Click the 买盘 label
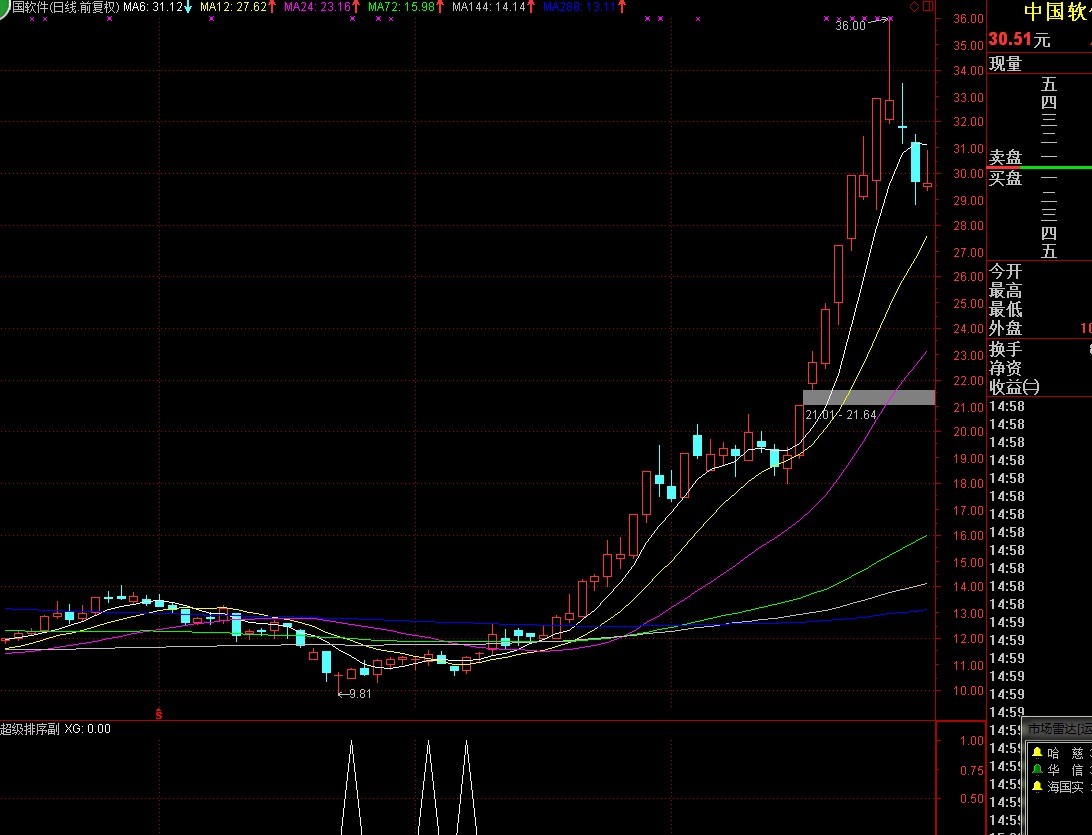 [1005, 178]
